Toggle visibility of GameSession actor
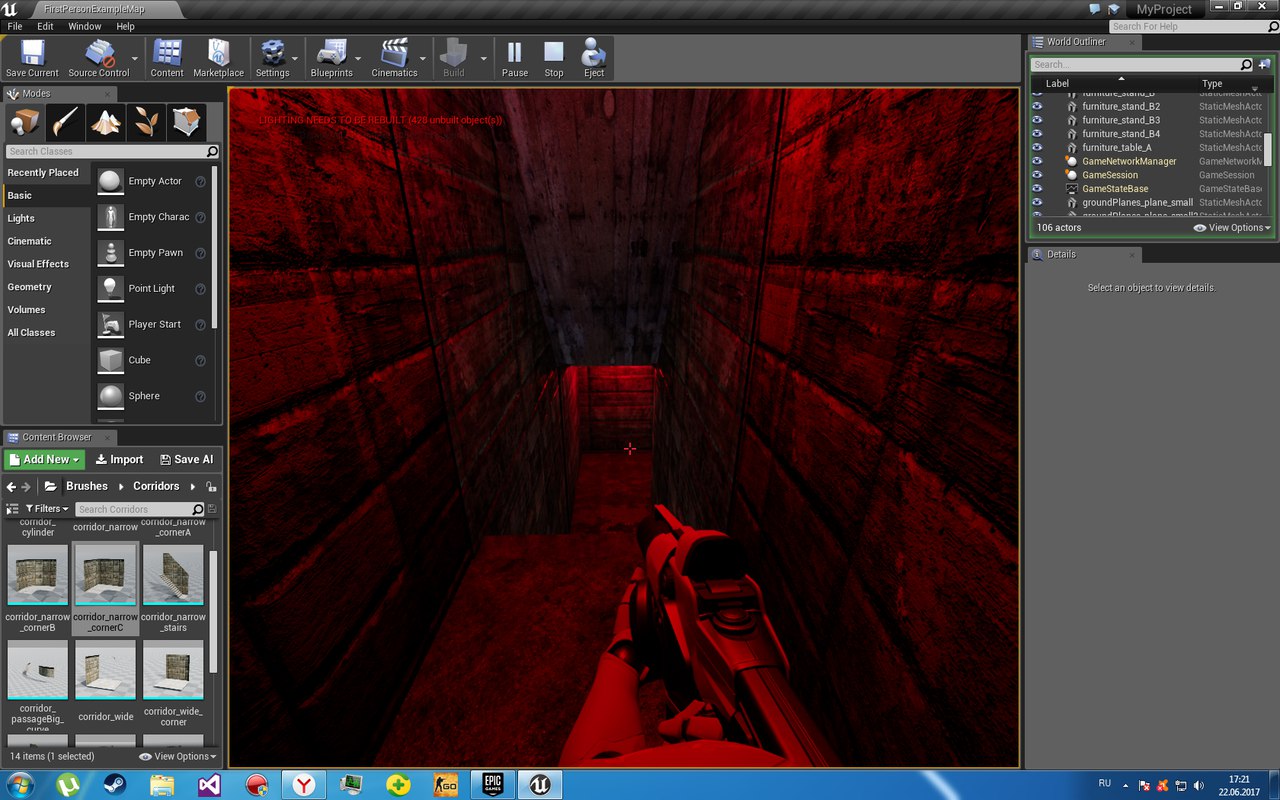1280x800 pixels. pos(1037,175)
